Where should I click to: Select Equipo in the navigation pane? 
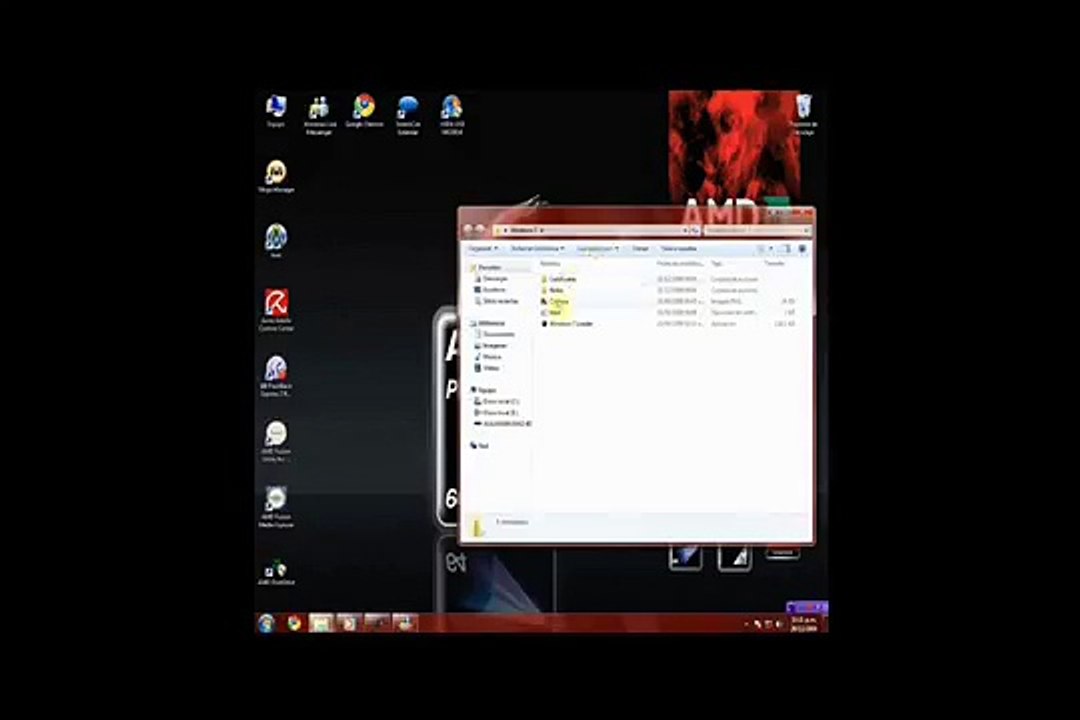click(x=484, y=390)
